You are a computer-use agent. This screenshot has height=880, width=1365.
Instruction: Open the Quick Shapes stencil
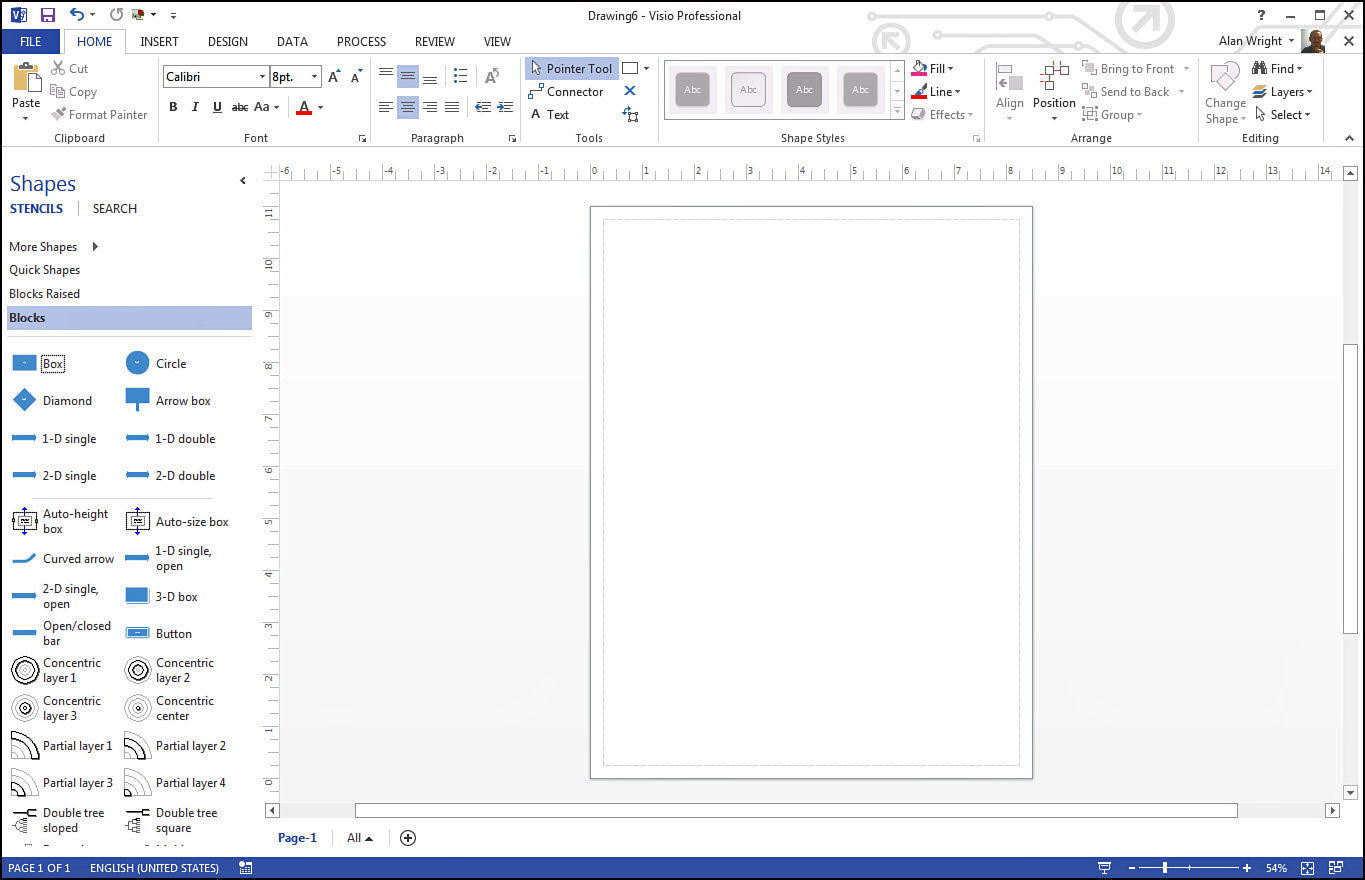click(x=44, y=270)
